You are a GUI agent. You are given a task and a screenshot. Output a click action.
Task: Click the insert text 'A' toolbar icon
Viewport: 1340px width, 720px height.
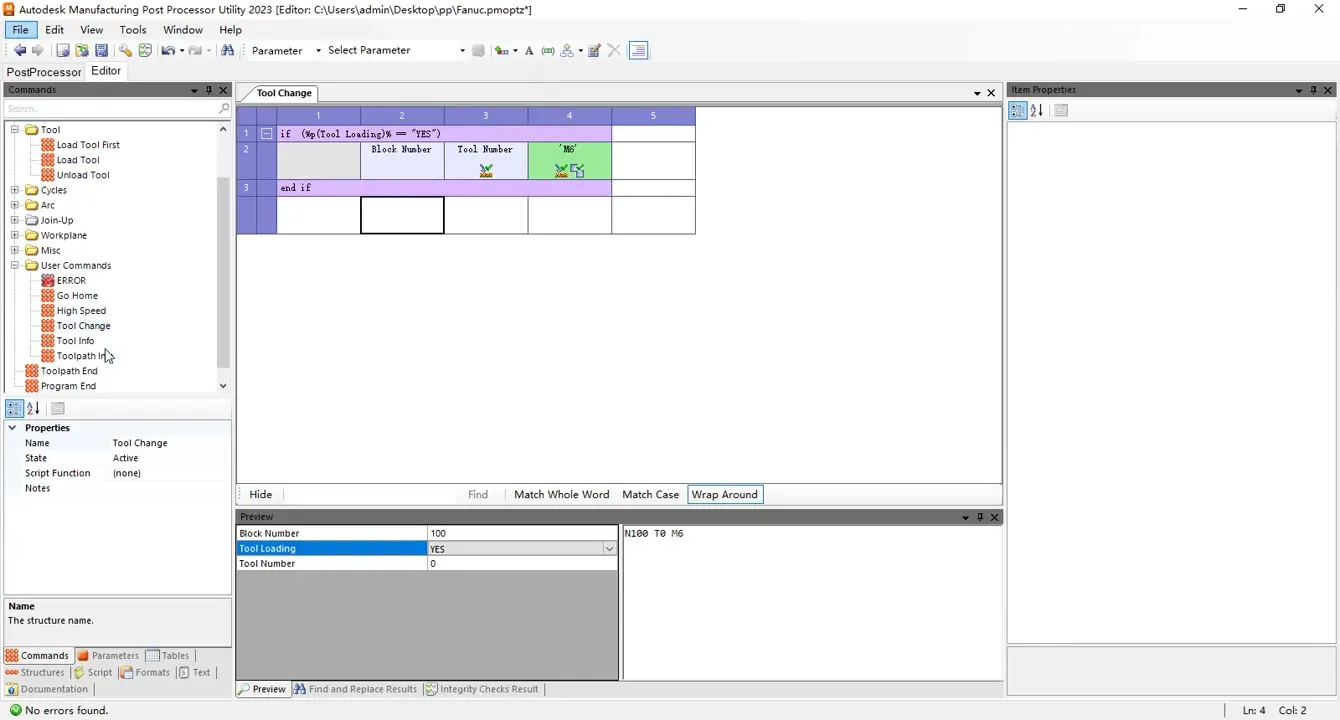pyautogui.click(x=529, y=50)
